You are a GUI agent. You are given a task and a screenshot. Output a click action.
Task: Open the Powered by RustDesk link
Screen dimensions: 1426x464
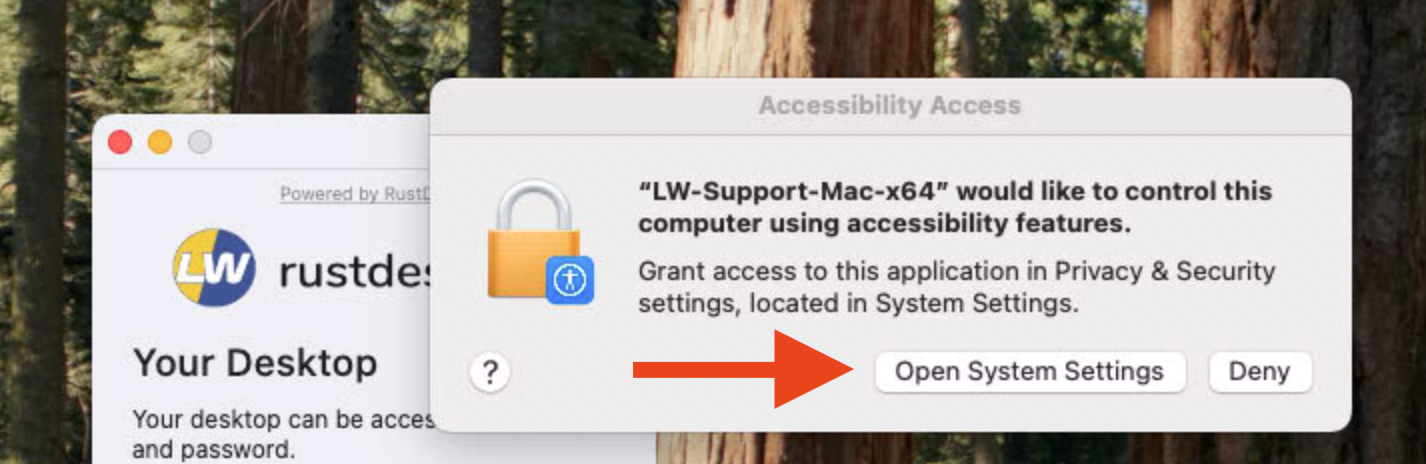pyautogui.click(x=355, y=194)
